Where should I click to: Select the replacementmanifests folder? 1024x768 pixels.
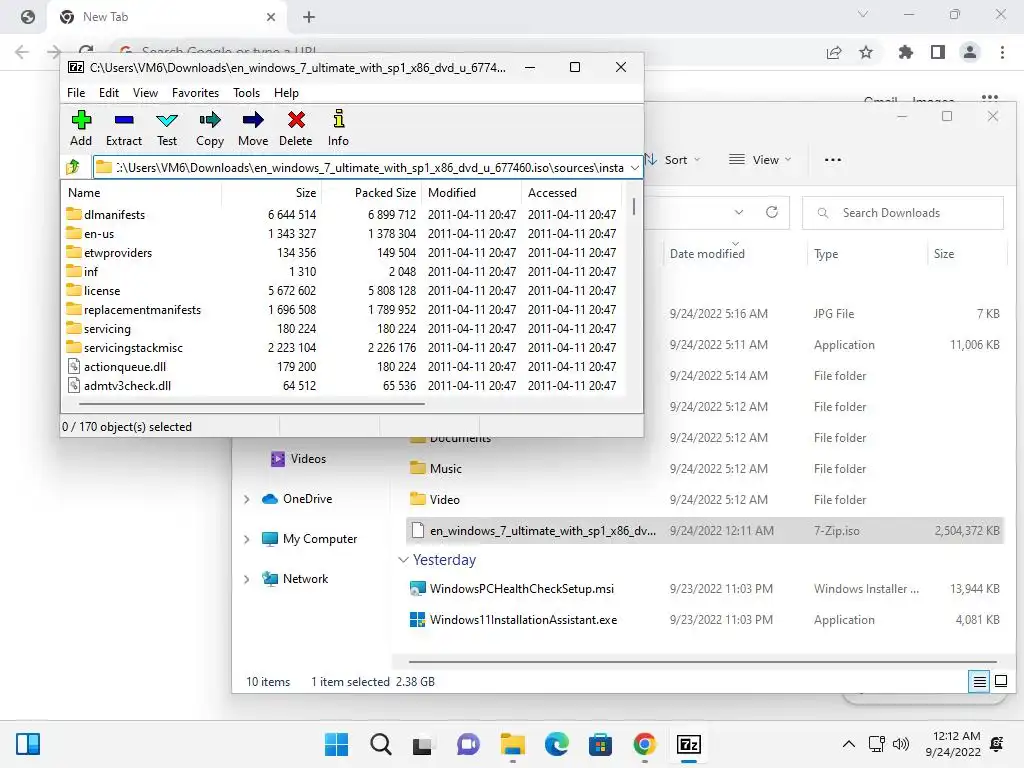[142, 310]
